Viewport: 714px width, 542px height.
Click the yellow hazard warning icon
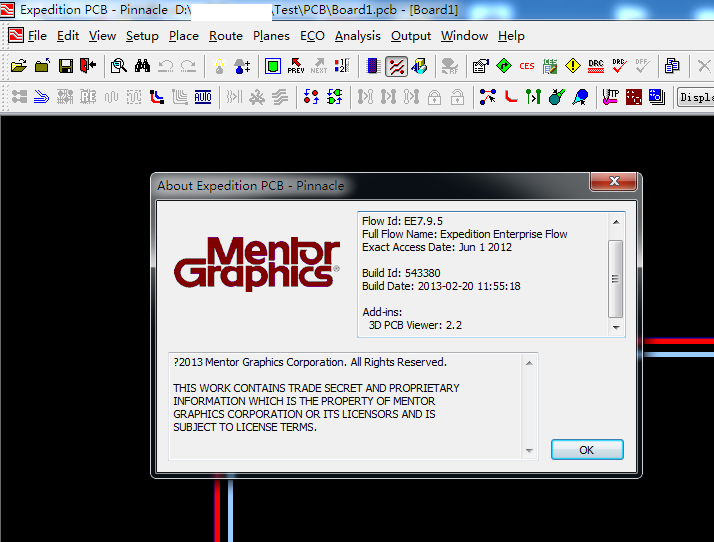click(x=573, y=66)
